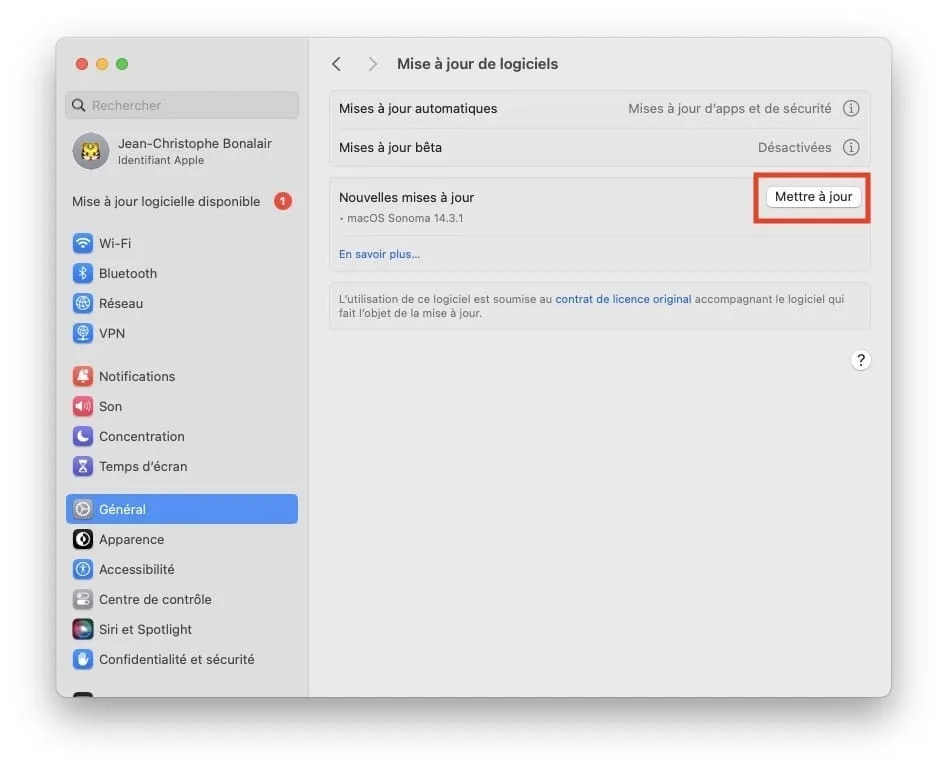Click the VPN icon in sidebar
The image size is (947, 771).
tap(83, 333)
